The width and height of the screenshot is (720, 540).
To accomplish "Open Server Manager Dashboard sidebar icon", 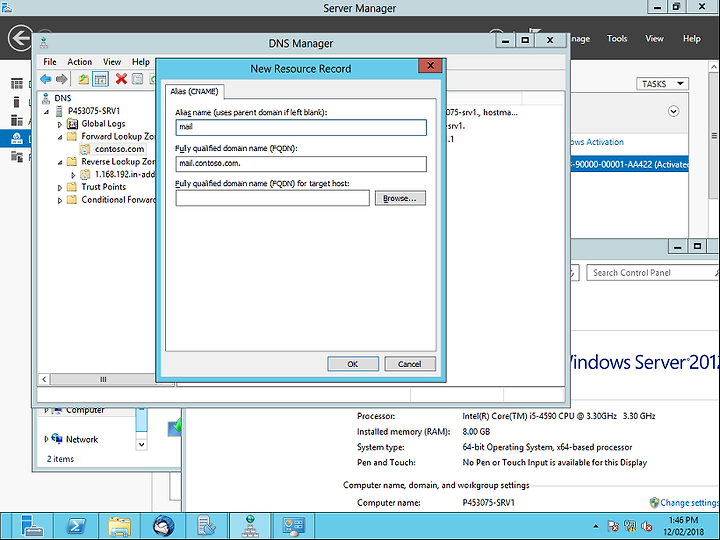I will point(17,83).
